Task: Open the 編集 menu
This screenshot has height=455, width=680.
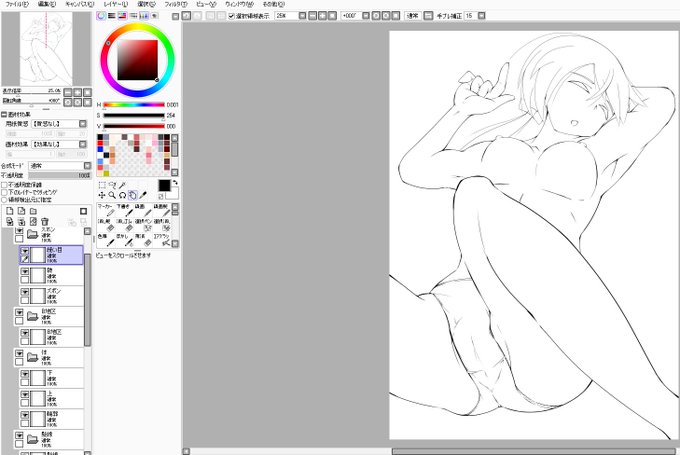Action: pyautogui.click(x=47, y=4)
